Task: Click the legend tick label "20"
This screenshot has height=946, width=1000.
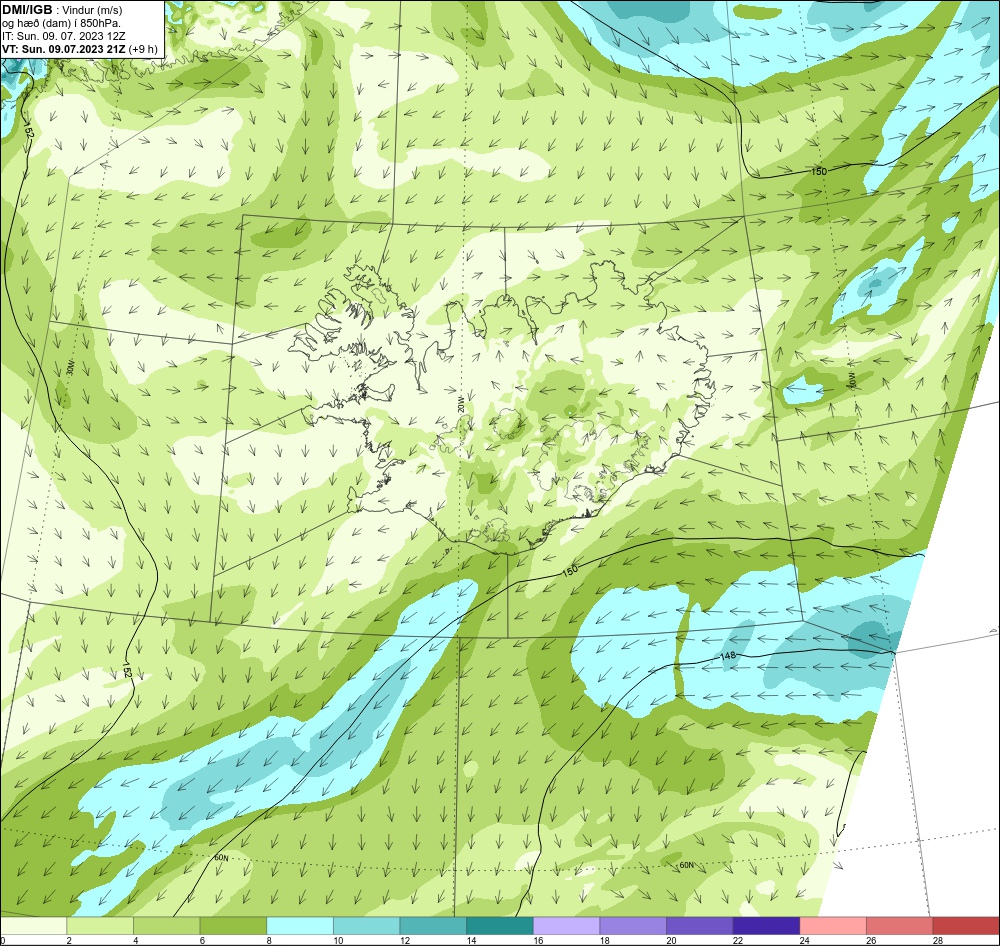Action: pyautogui.click(x=672, y=940)
